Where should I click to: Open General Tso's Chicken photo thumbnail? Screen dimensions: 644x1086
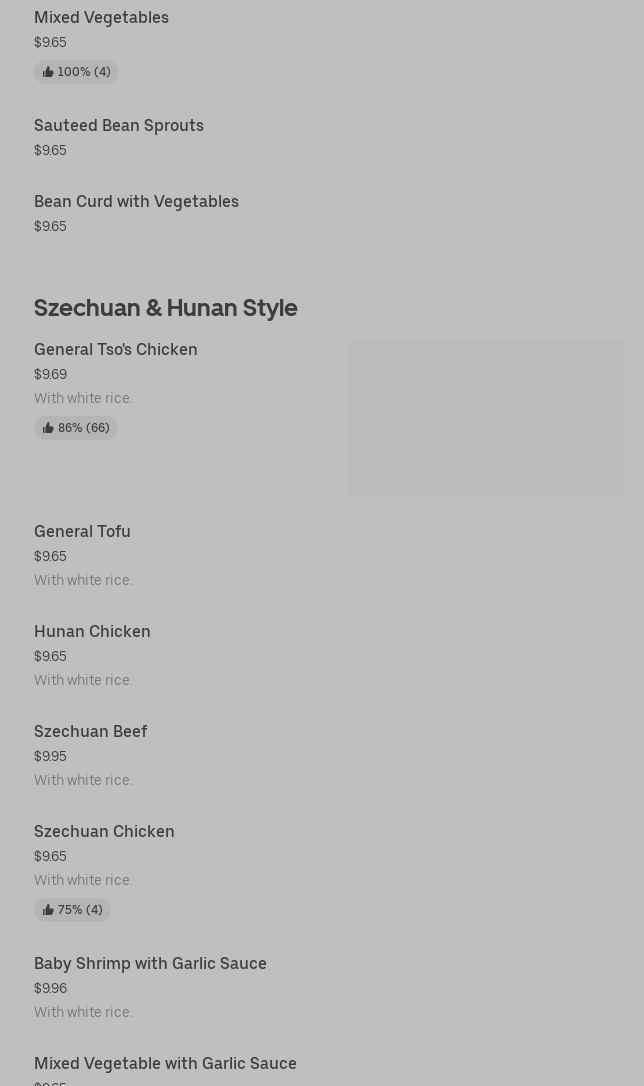[x=485, y=418]
